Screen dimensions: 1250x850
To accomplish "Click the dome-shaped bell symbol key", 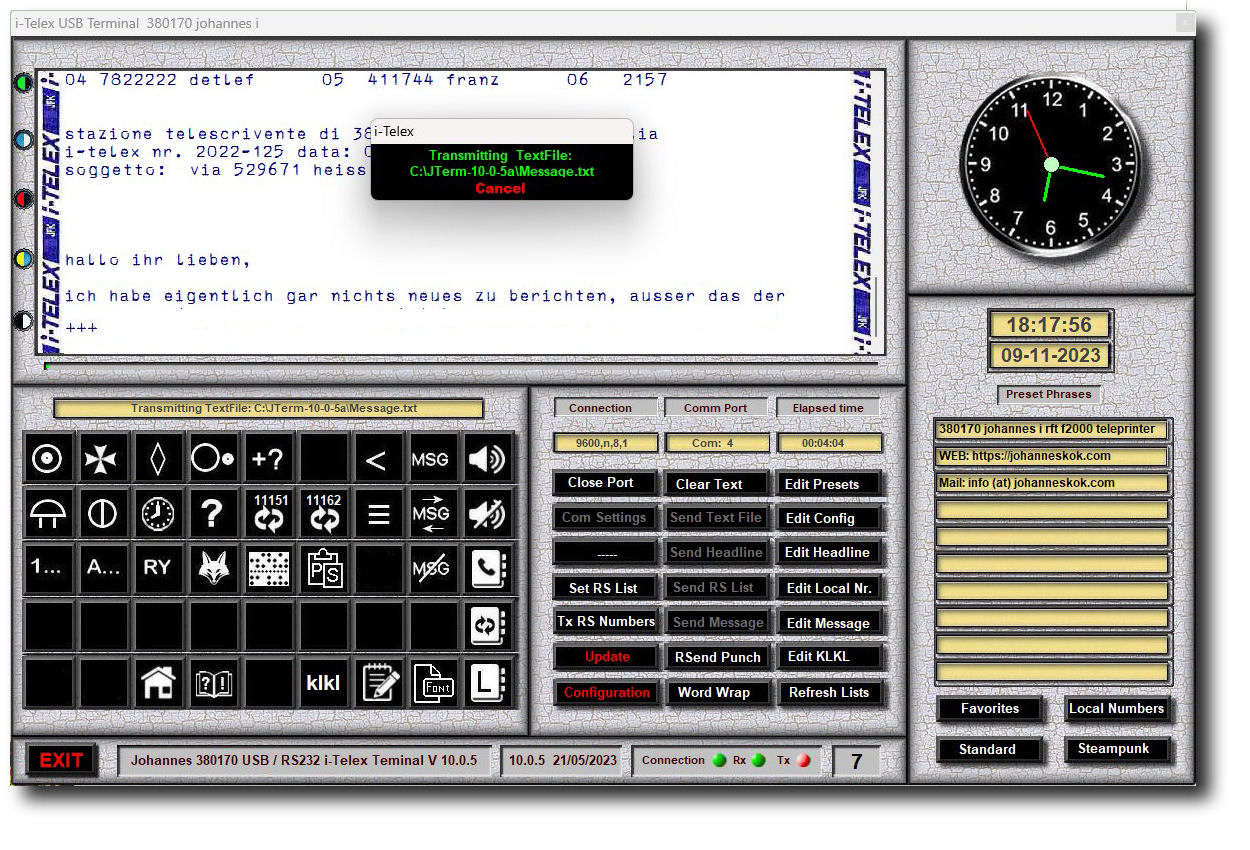I will click(48, 514).
